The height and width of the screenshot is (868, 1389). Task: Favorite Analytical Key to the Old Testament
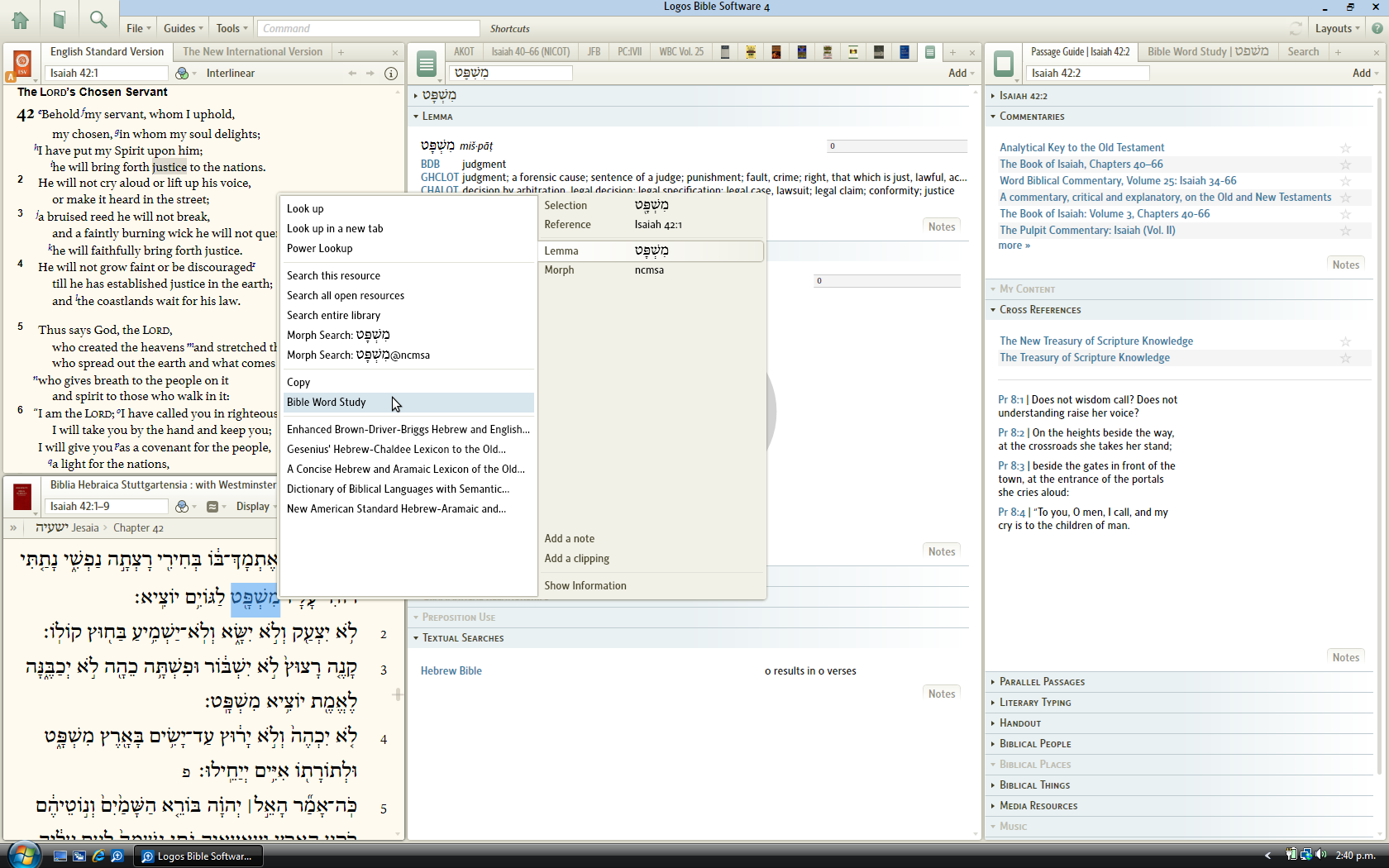click(x=1345, y=148)
